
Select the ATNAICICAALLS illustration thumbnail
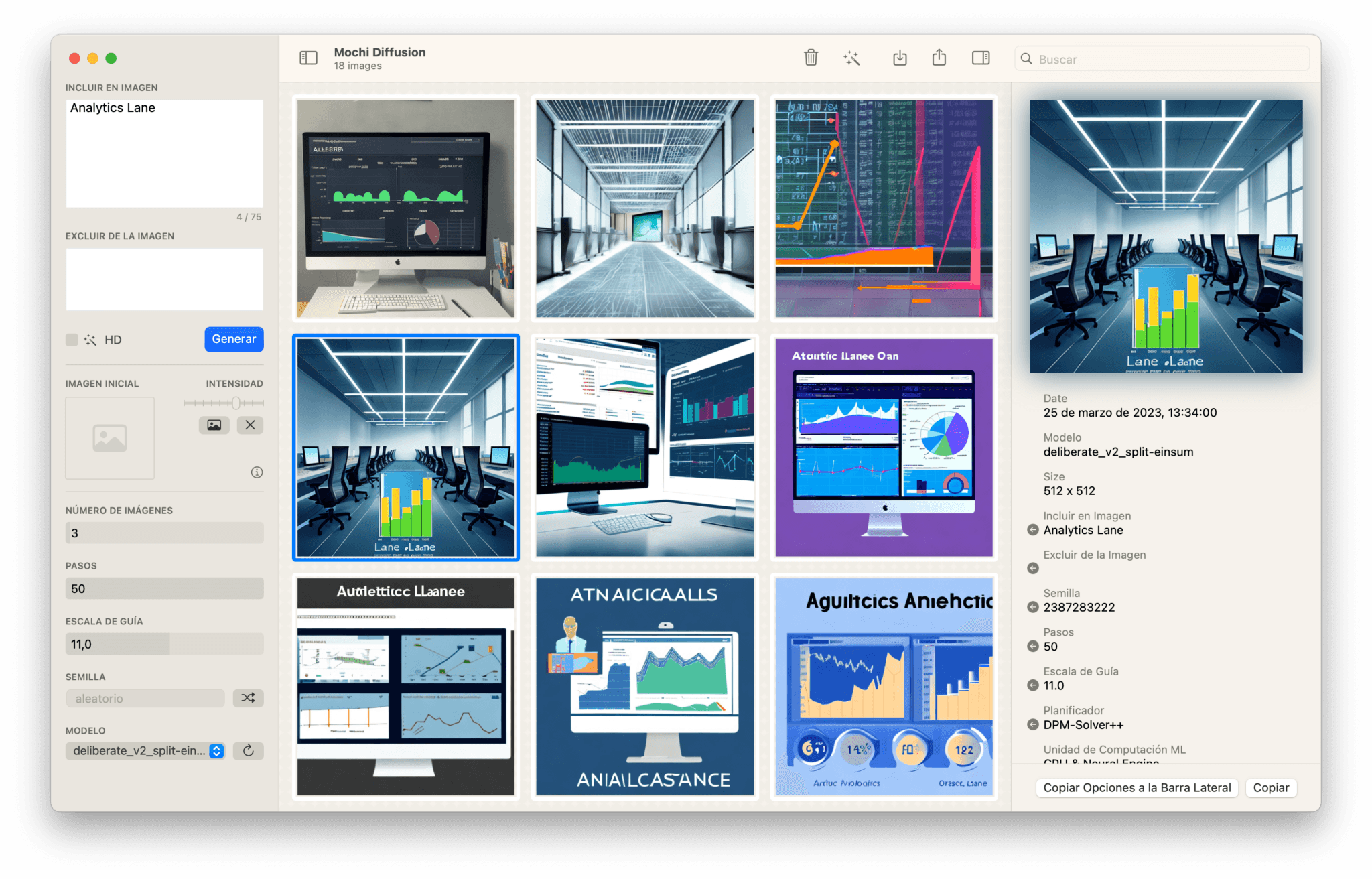(645, 687)
